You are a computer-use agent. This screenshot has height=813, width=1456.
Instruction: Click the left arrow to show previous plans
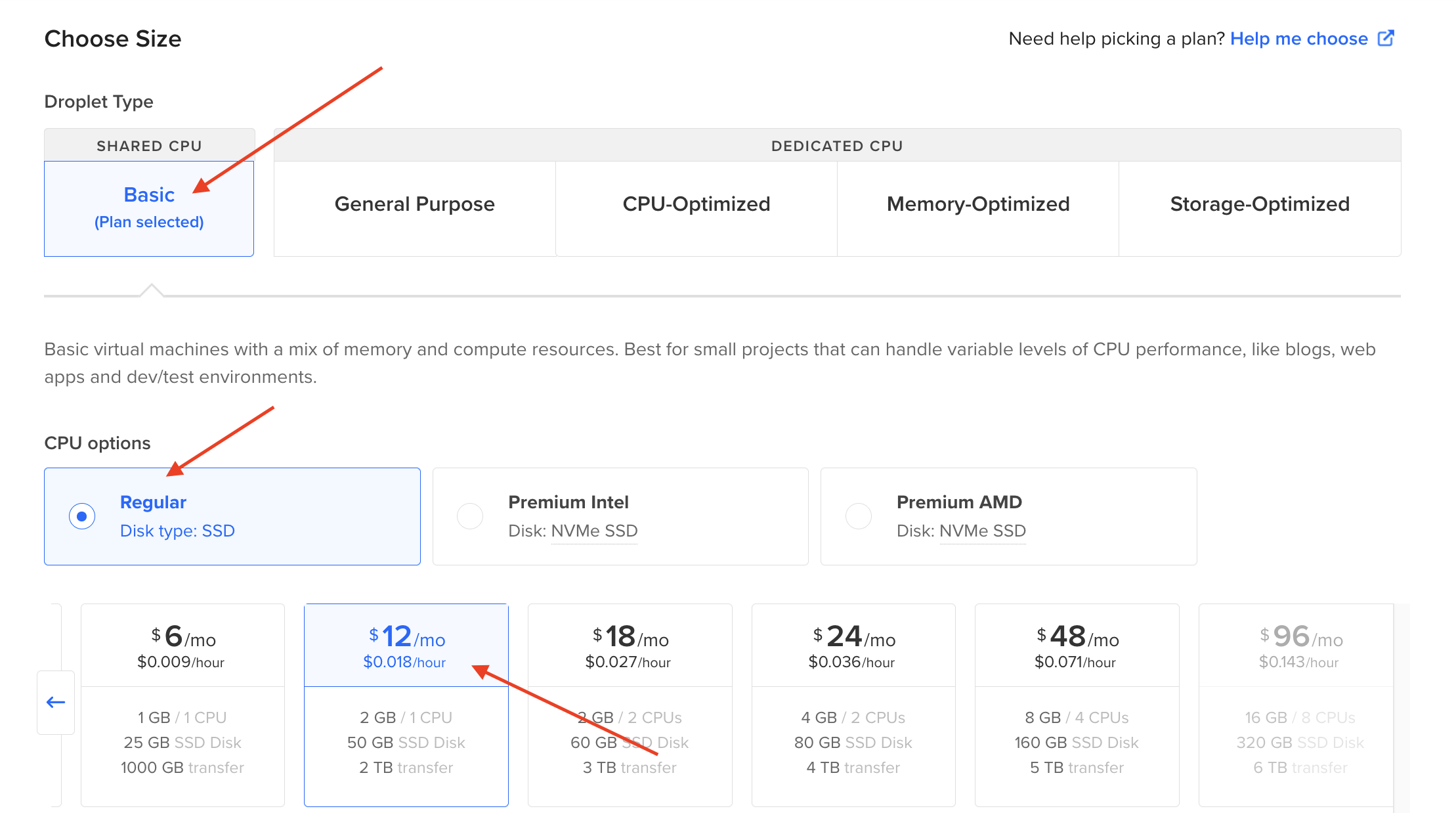point(56,702)
